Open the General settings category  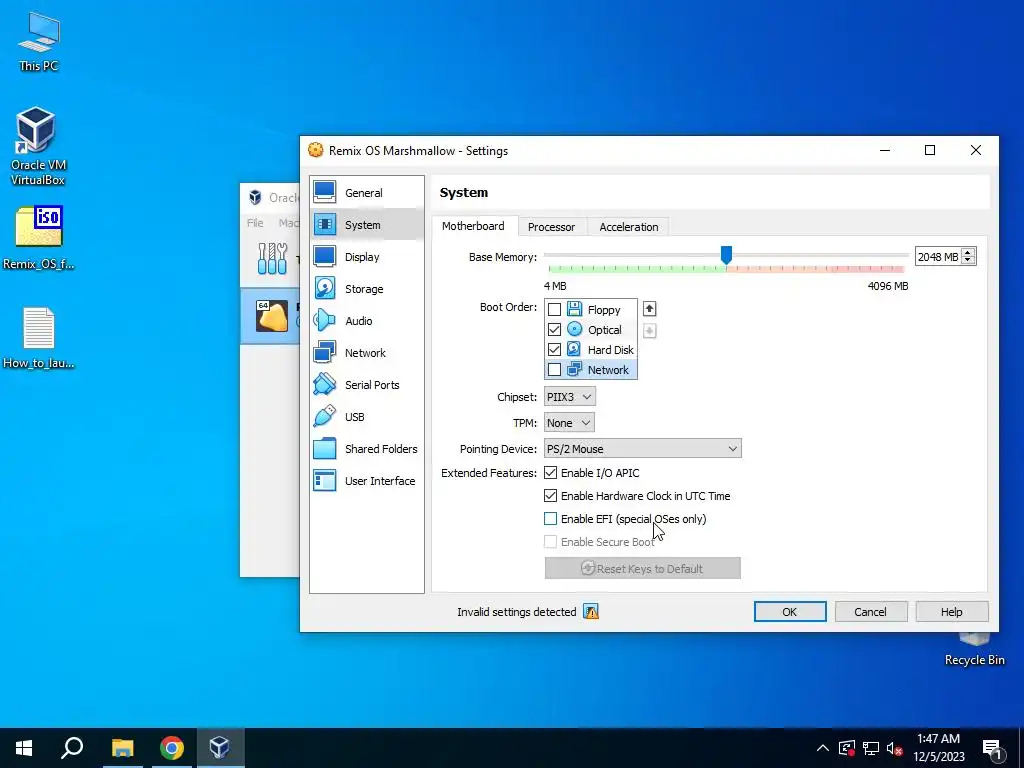(x=366, y=193)
